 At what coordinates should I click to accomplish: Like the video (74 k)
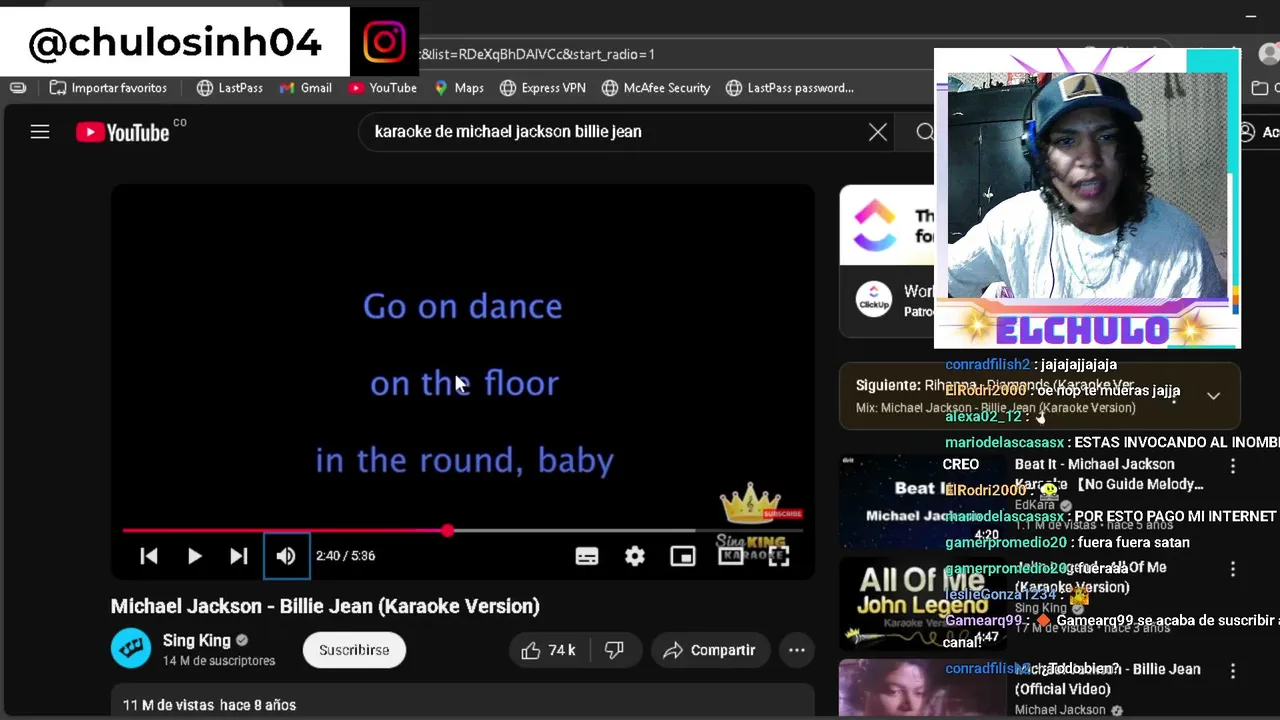pyautogui.click(x=548, y=650)
